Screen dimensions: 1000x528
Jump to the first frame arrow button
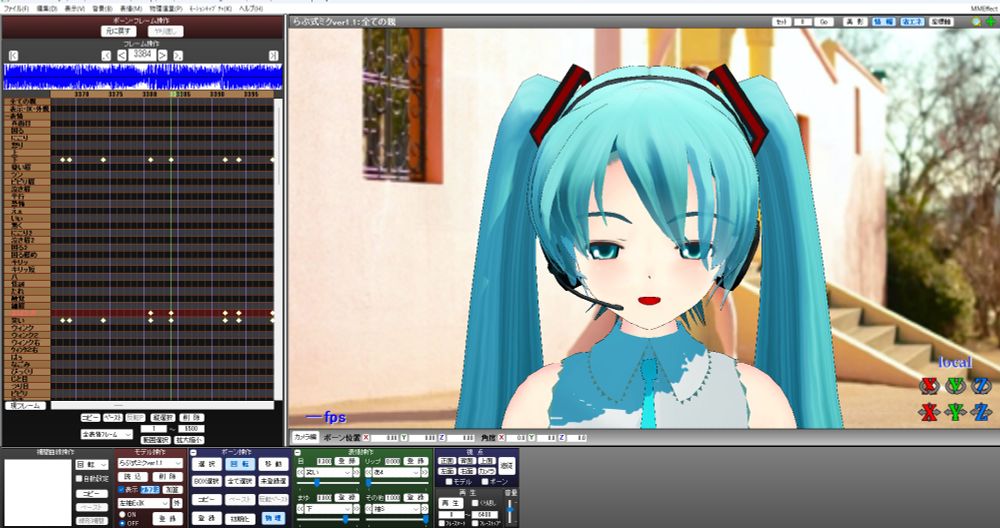(x=13, y=55)
